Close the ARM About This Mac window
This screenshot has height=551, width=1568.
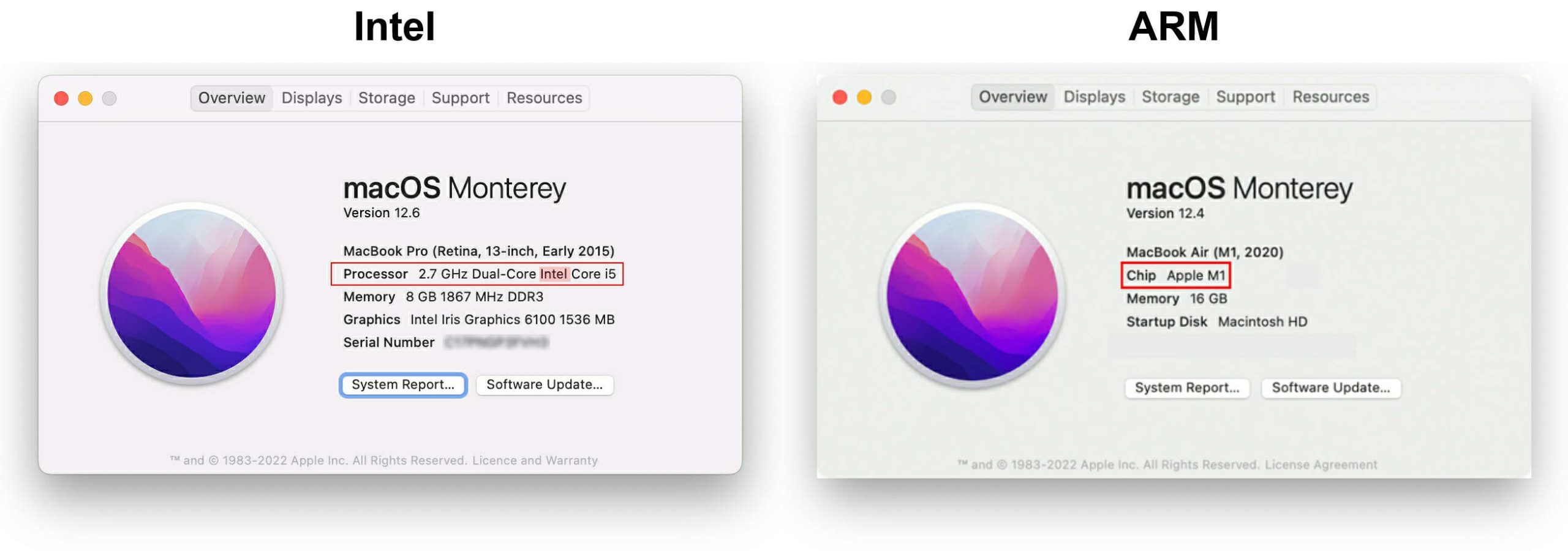coord(840,97)
